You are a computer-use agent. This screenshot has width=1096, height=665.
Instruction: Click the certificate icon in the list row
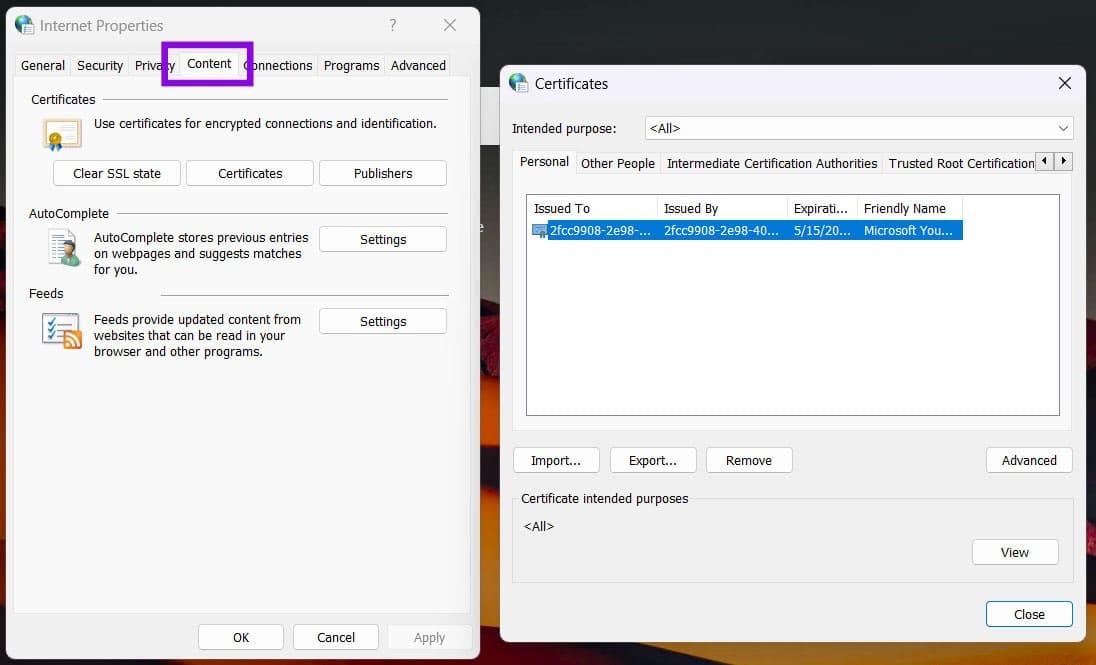click(x=540, y=231)
